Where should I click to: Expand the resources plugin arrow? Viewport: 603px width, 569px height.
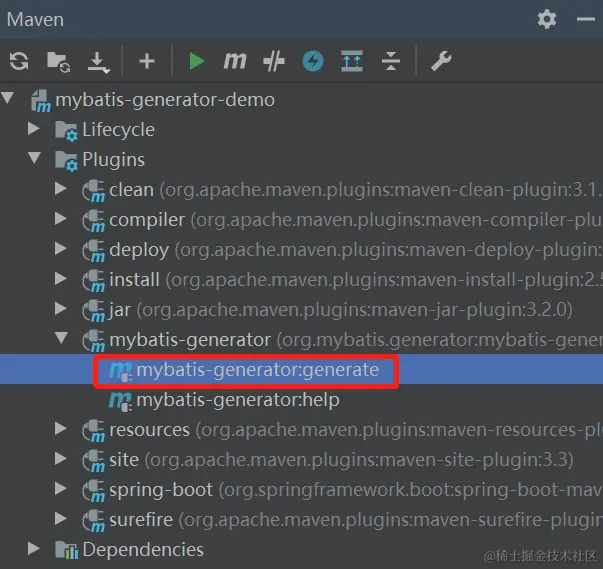pyautogui.click(x=61, y=428)
